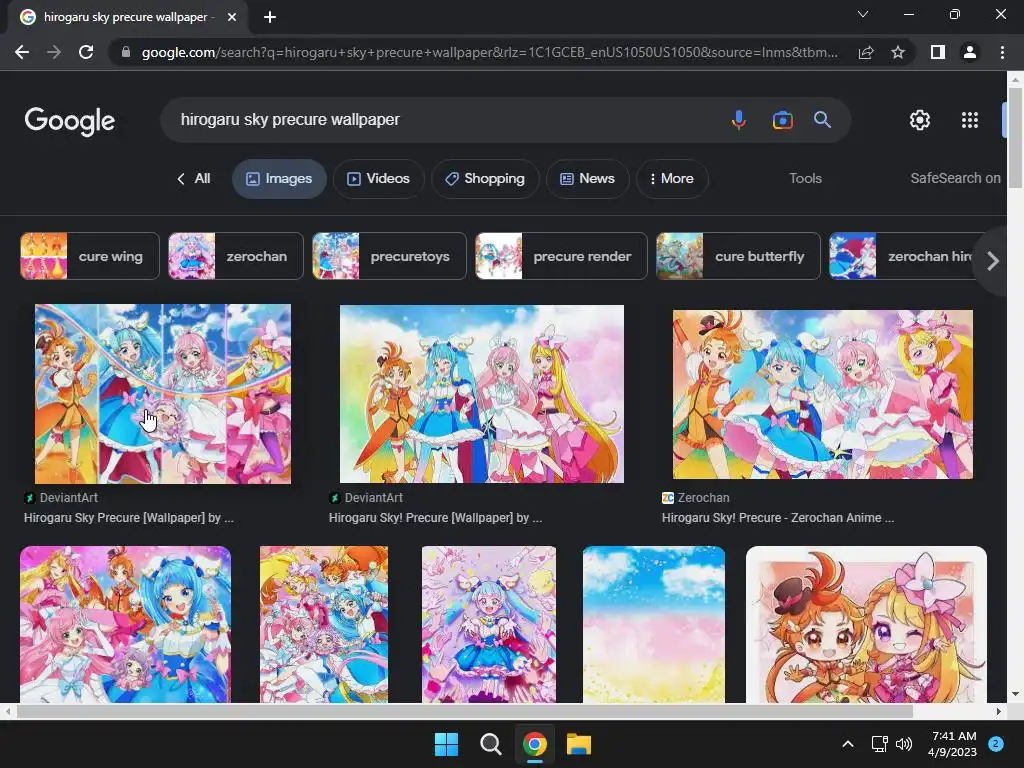Filter by the cure wing chip
1024x768 pixels.
click(x=90, y=256)
